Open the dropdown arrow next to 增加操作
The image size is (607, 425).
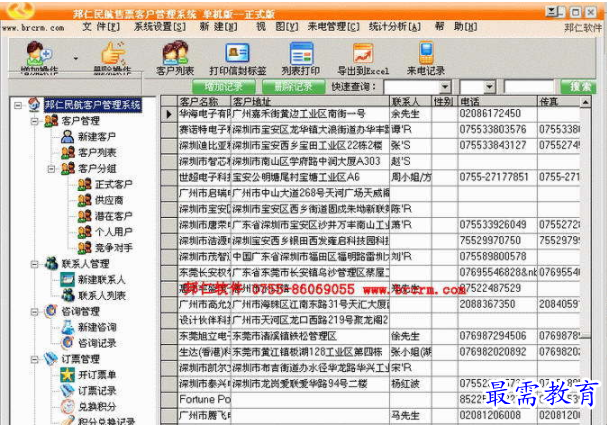pyautogui.click(x=75, y=58)
